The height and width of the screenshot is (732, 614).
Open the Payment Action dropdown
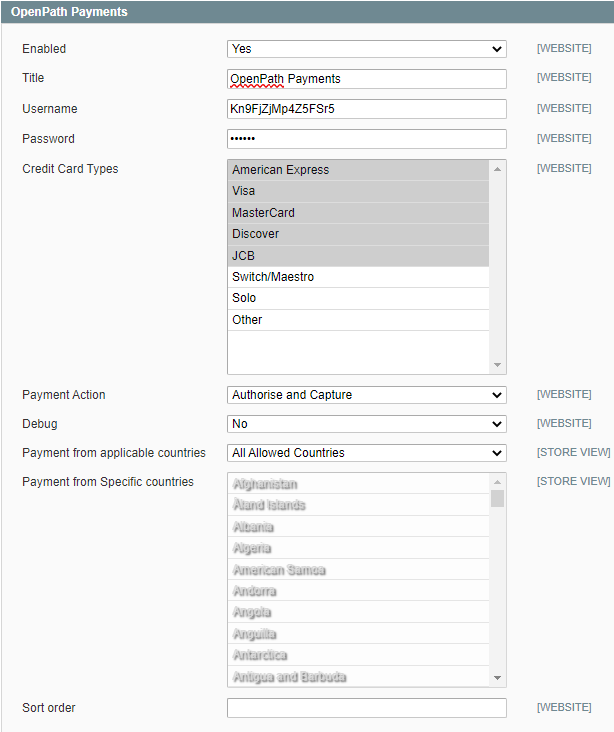coord(367,395)
